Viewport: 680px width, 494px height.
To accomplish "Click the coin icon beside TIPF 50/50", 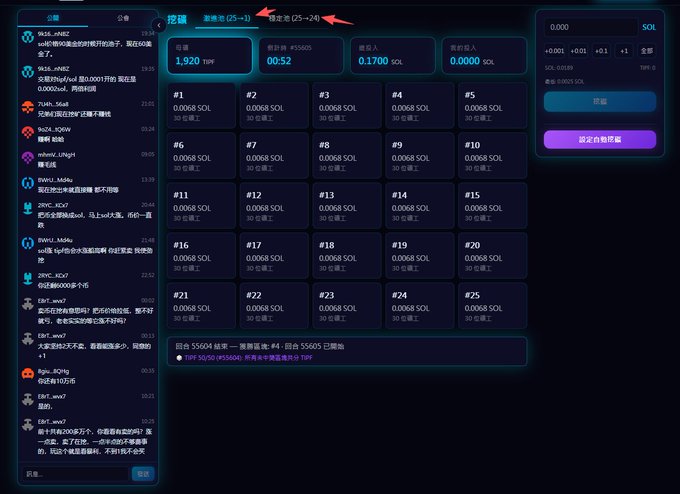I will tap(179, 358).
